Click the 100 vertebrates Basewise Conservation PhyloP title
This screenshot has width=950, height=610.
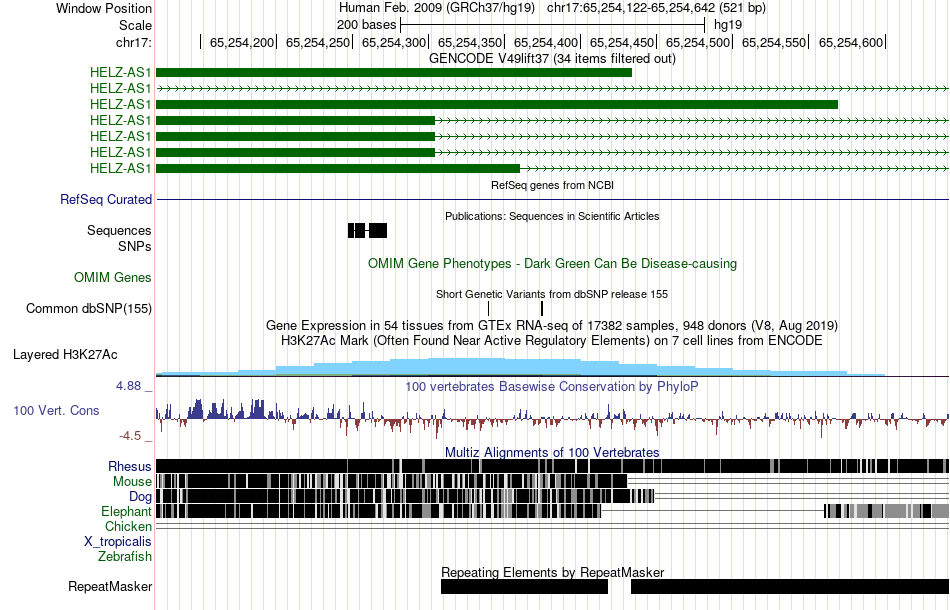(x=552, y=386)
